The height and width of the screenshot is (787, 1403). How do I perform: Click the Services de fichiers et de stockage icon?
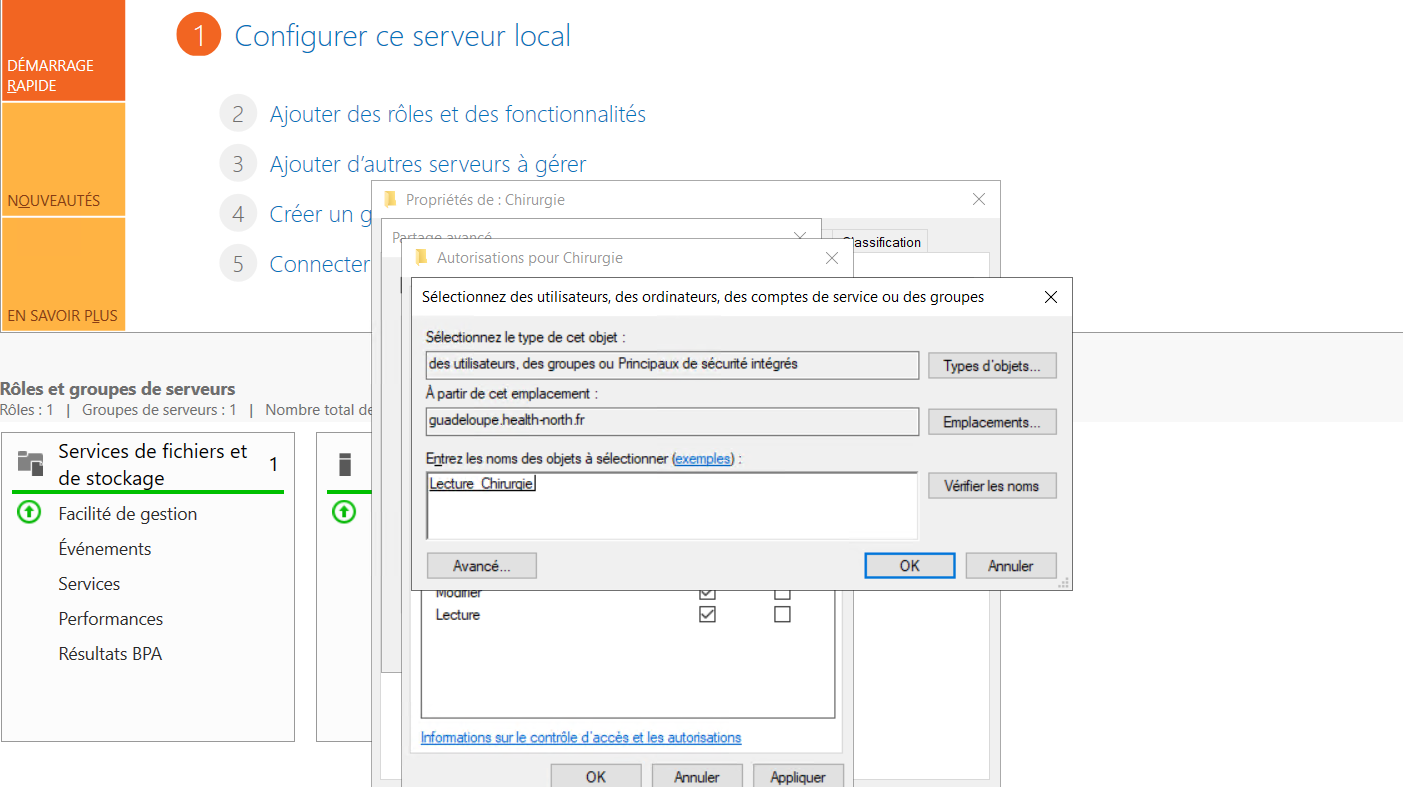point(31,463)
